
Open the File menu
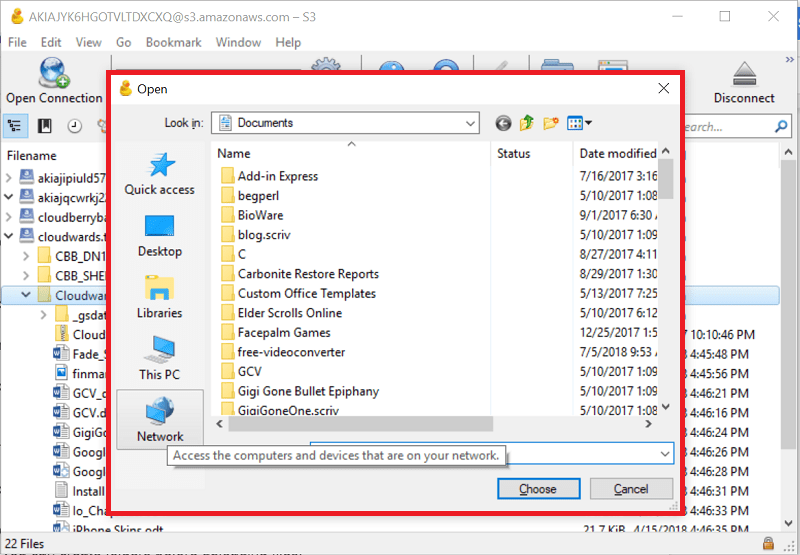(17, 42)
